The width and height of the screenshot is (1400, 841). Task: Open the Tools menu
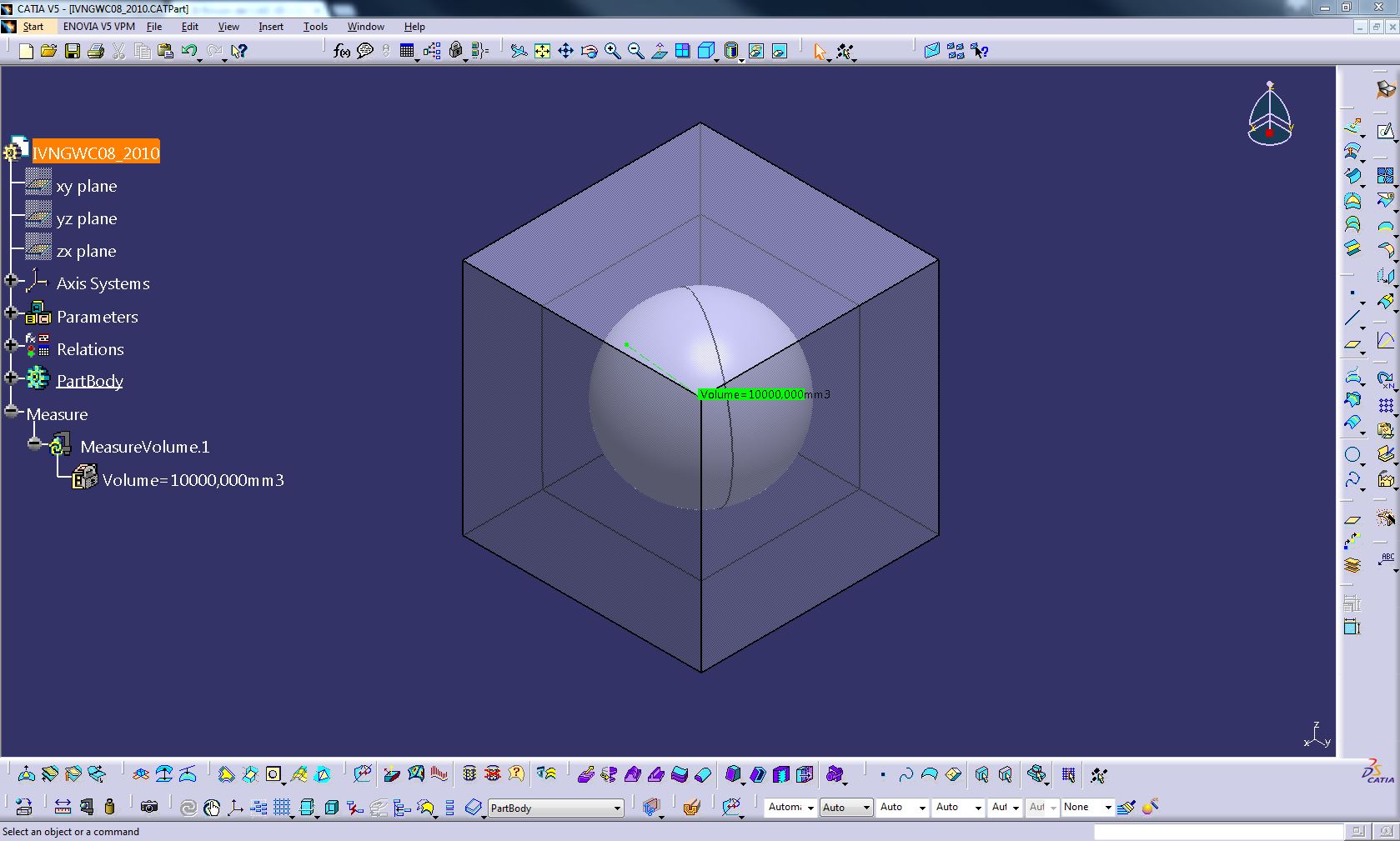click(315, 27)
